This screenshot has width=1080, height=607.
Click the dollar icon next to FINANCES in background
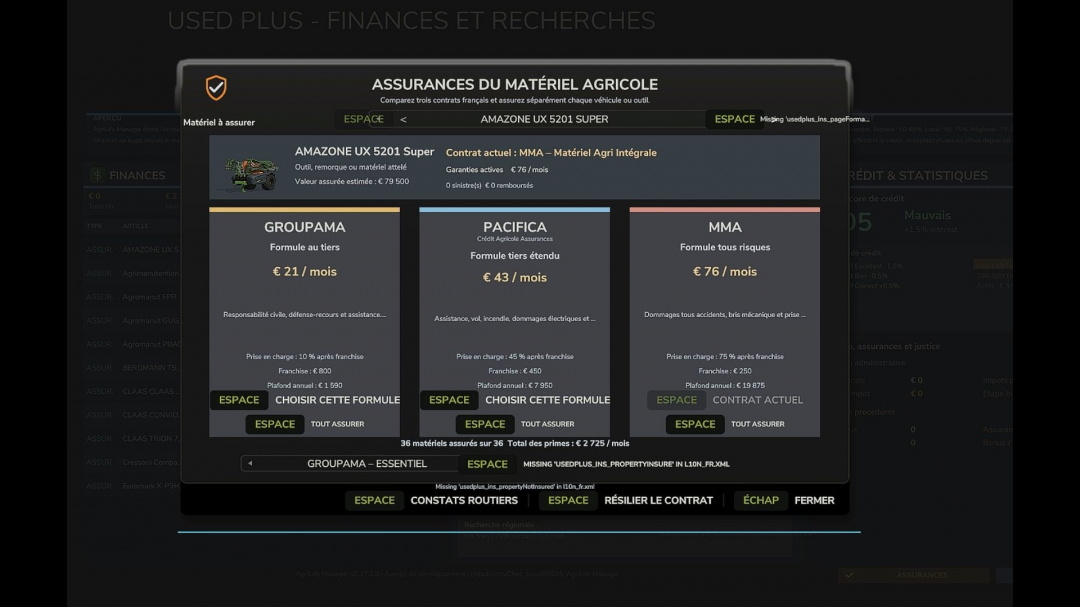(x=97, y=175)
